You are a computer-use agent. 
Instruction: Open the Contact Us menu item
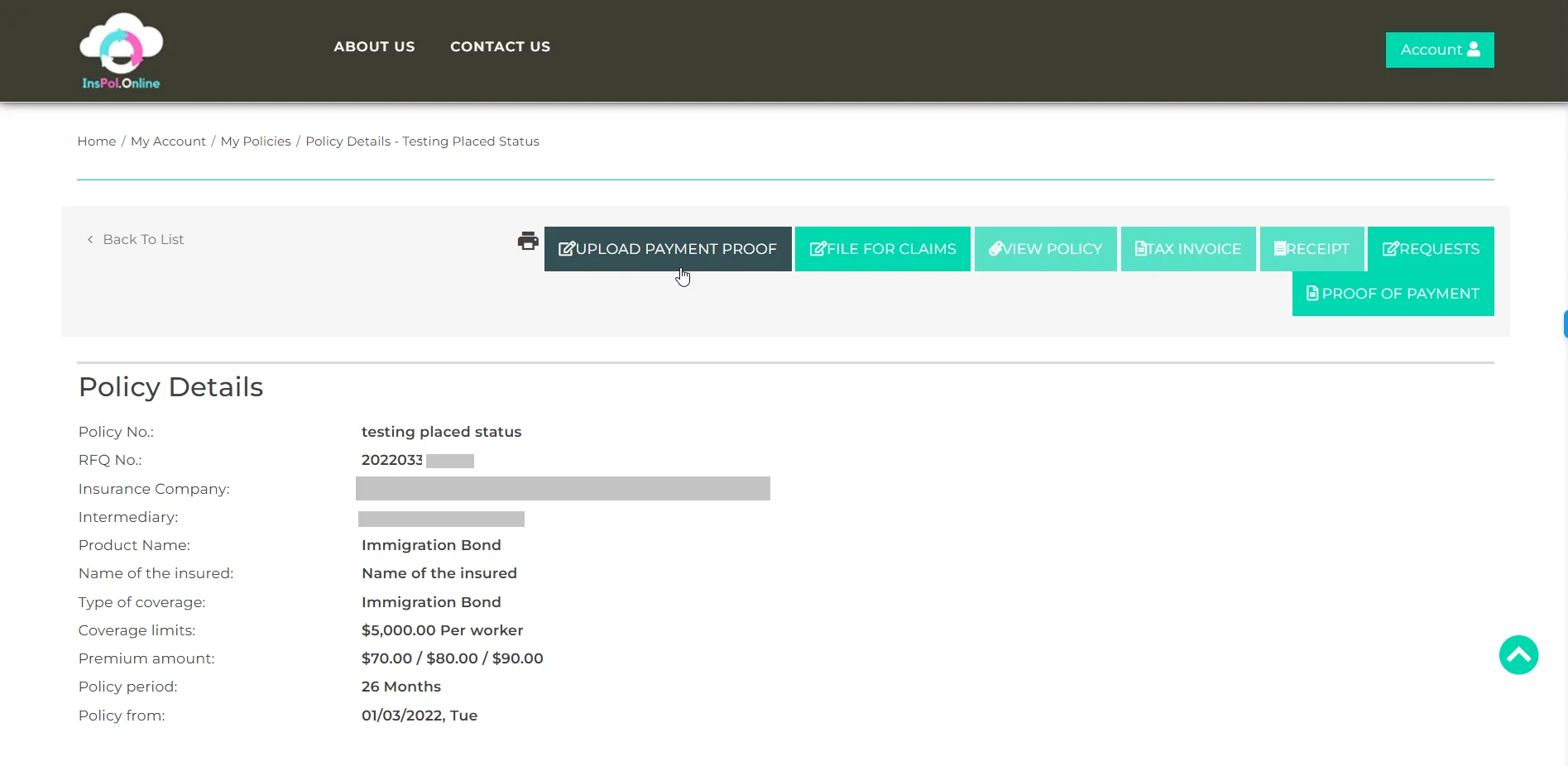[x=500, y=46]
